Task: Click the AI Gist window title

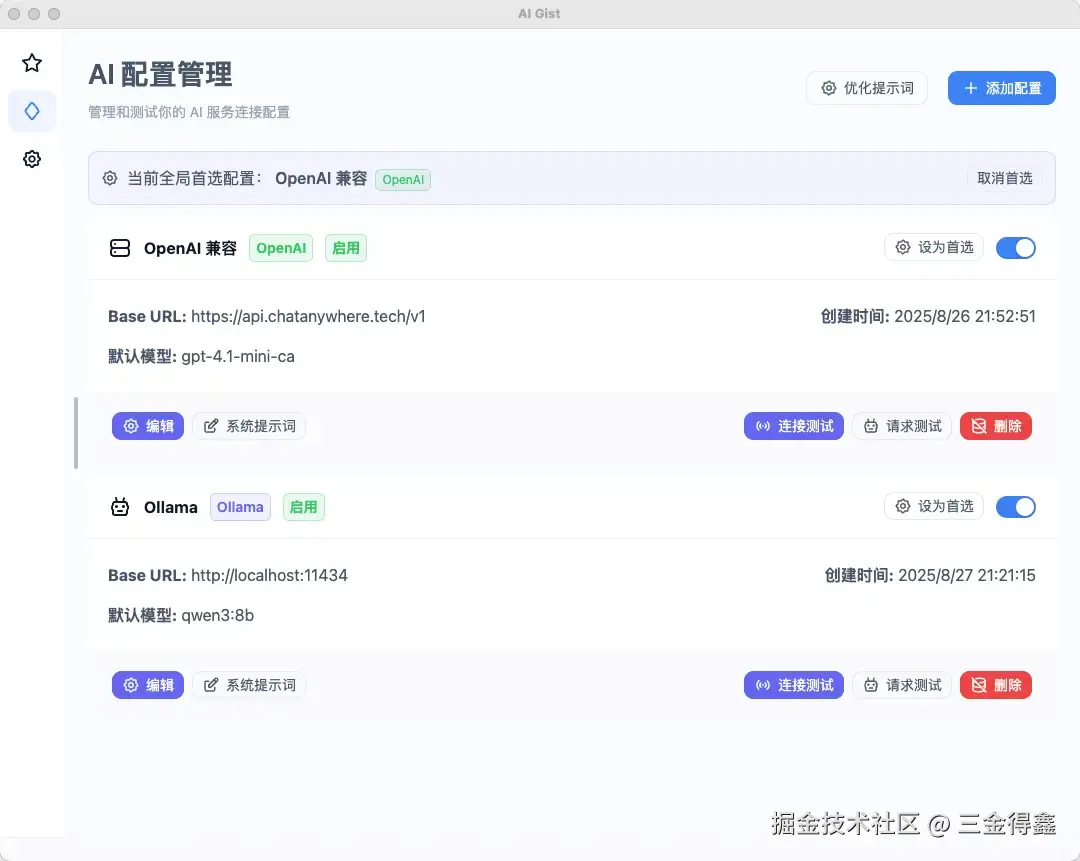Action: coord(539,14)
